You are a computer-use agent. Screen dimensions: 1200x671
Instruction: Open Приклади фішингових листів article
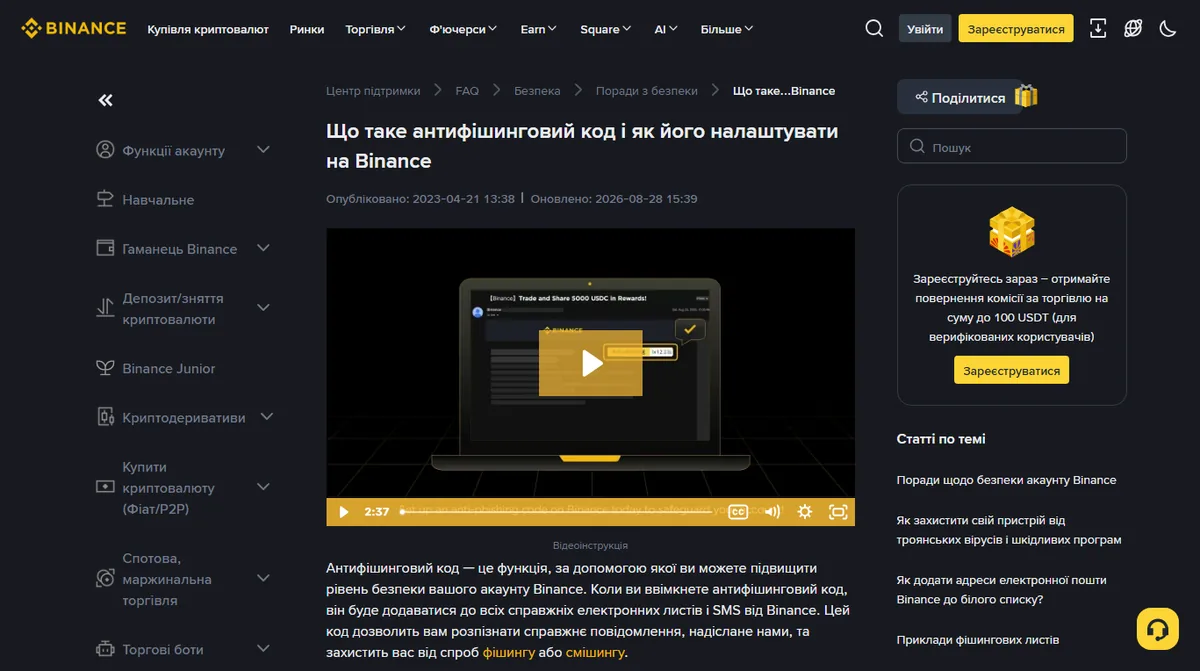978,640
